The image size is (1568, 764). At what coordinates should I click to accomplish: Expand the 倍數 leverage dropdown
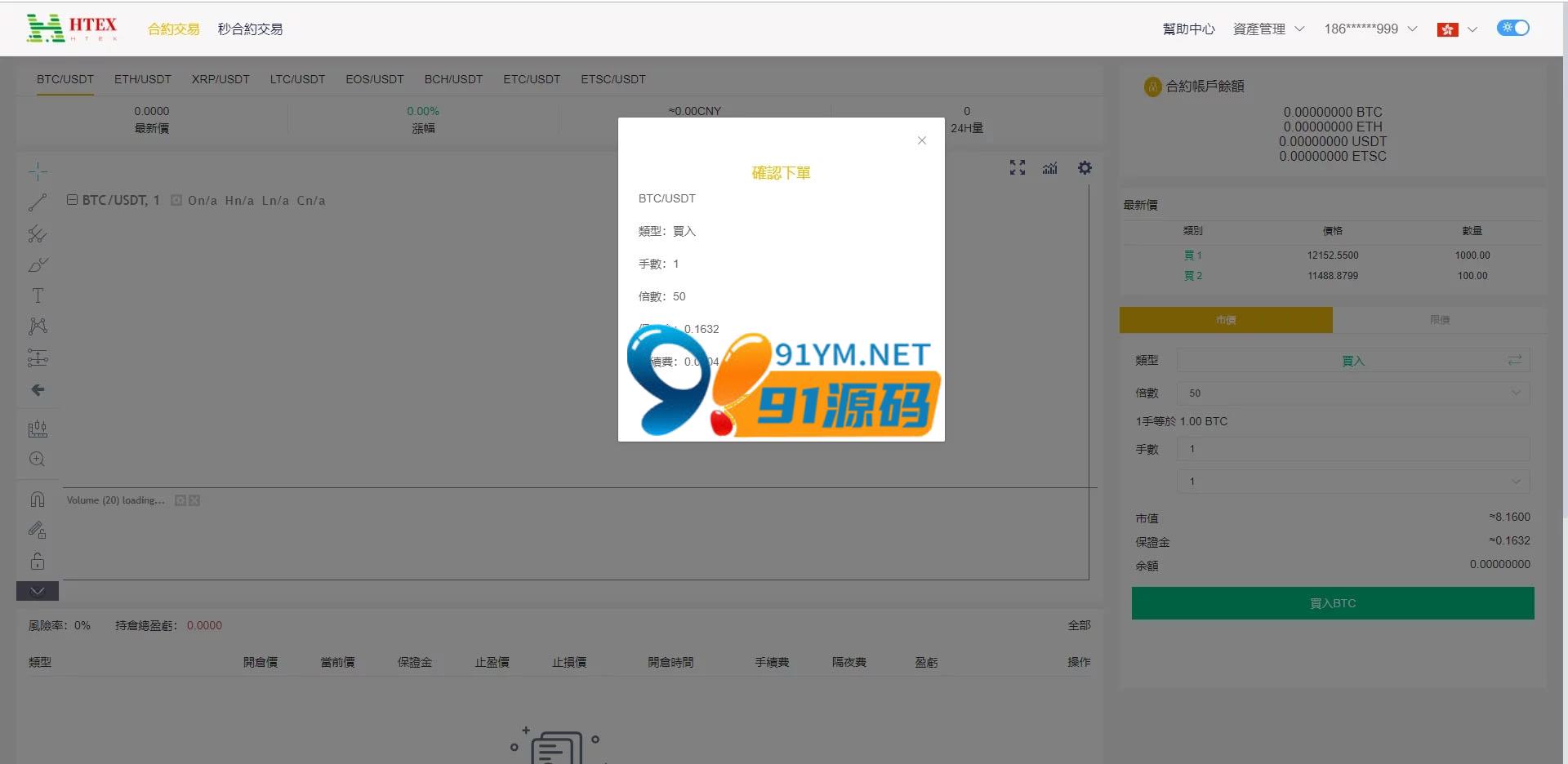tap(1353, 393)
